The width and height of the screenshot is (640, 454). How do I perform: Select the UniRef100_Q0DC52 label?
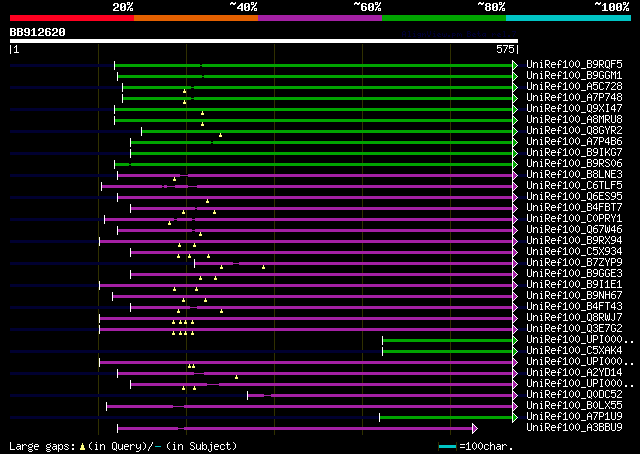click(574, 395)
